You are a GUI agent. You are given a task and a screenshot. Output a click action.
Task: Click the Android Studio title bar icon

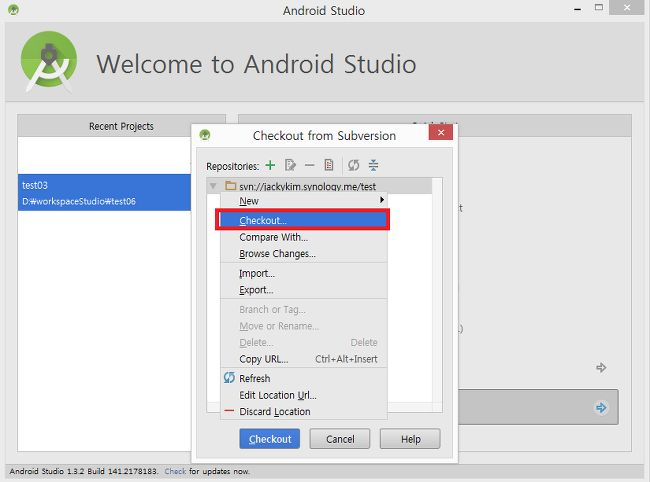(14, 10)
